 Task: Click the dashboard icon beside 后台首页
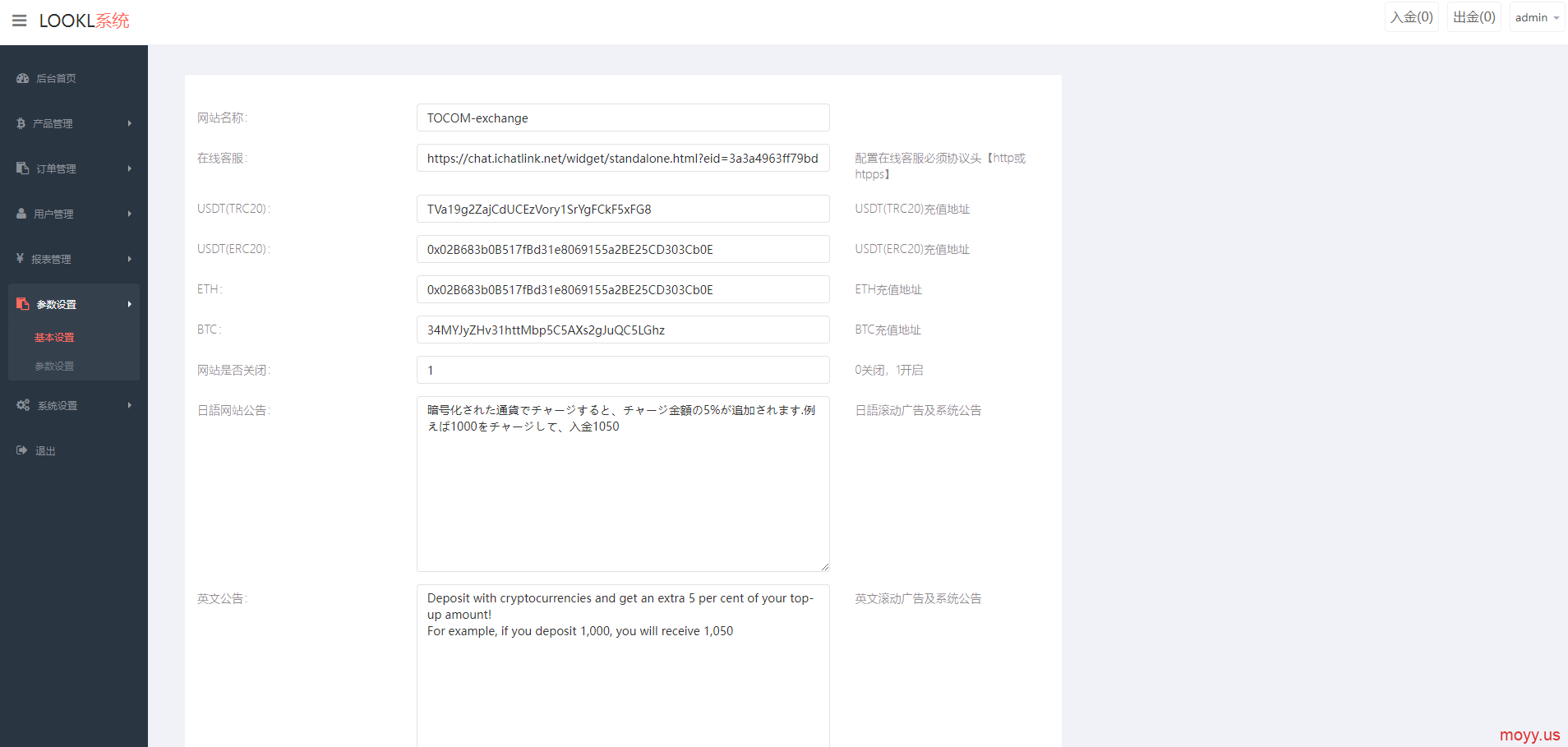click(x=23, y=78)
